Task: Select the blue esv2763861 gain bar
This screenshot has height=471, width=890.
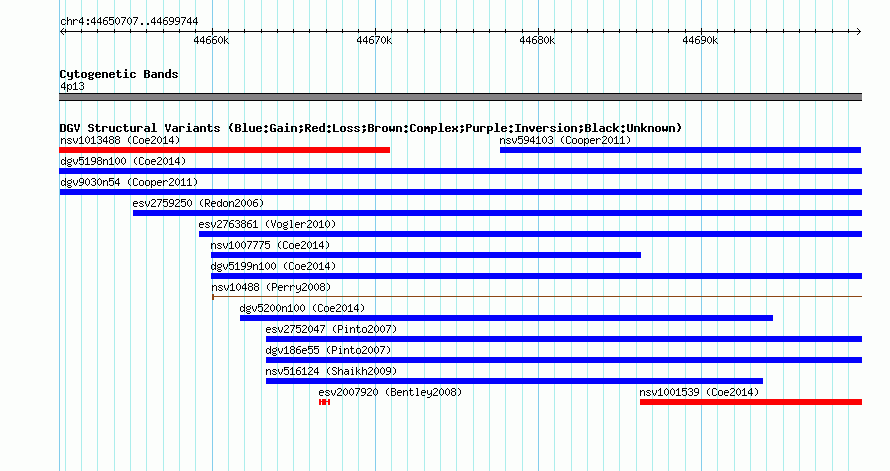Action: pos(530,234)
